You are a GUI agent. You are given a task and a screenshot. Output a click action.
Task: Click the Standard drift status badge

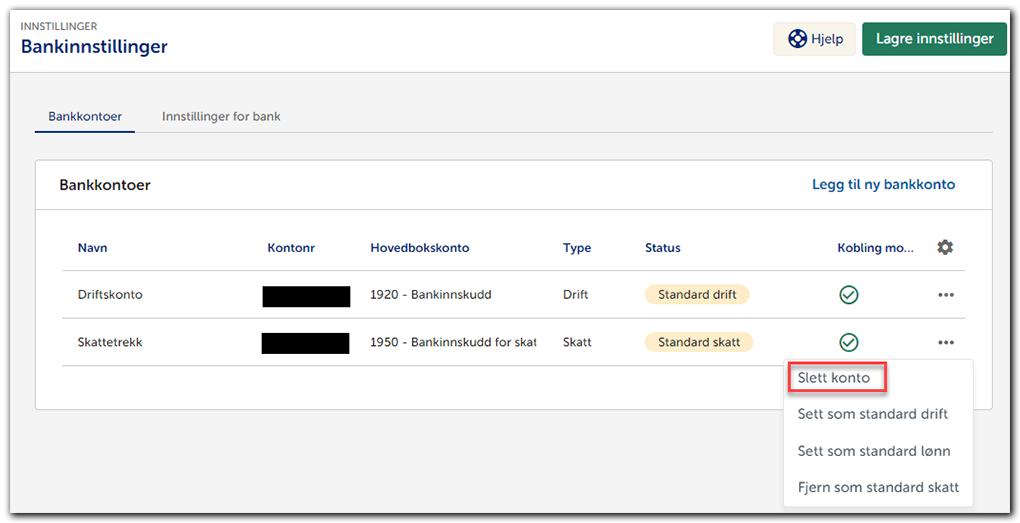697,295
